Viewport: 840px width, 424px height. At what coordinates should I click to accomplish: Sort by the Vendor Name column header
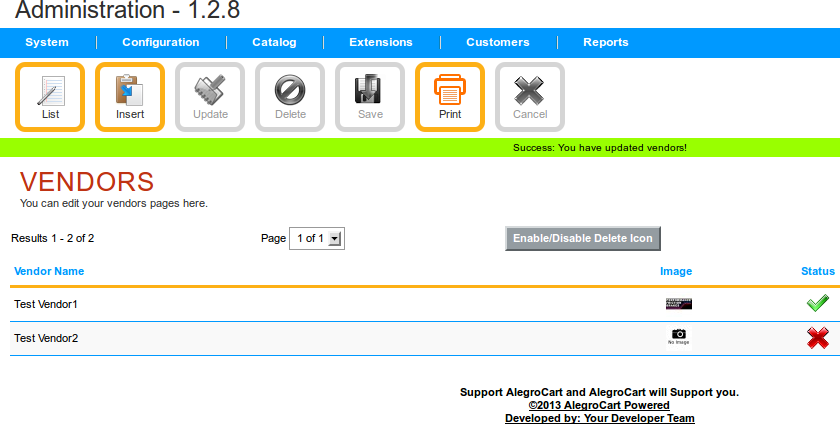(49, 271)
